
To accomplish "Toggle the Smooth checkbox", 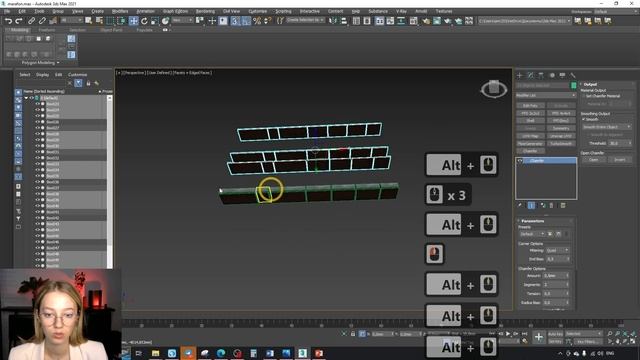I will pyautogui.click(x=584, y=120).
